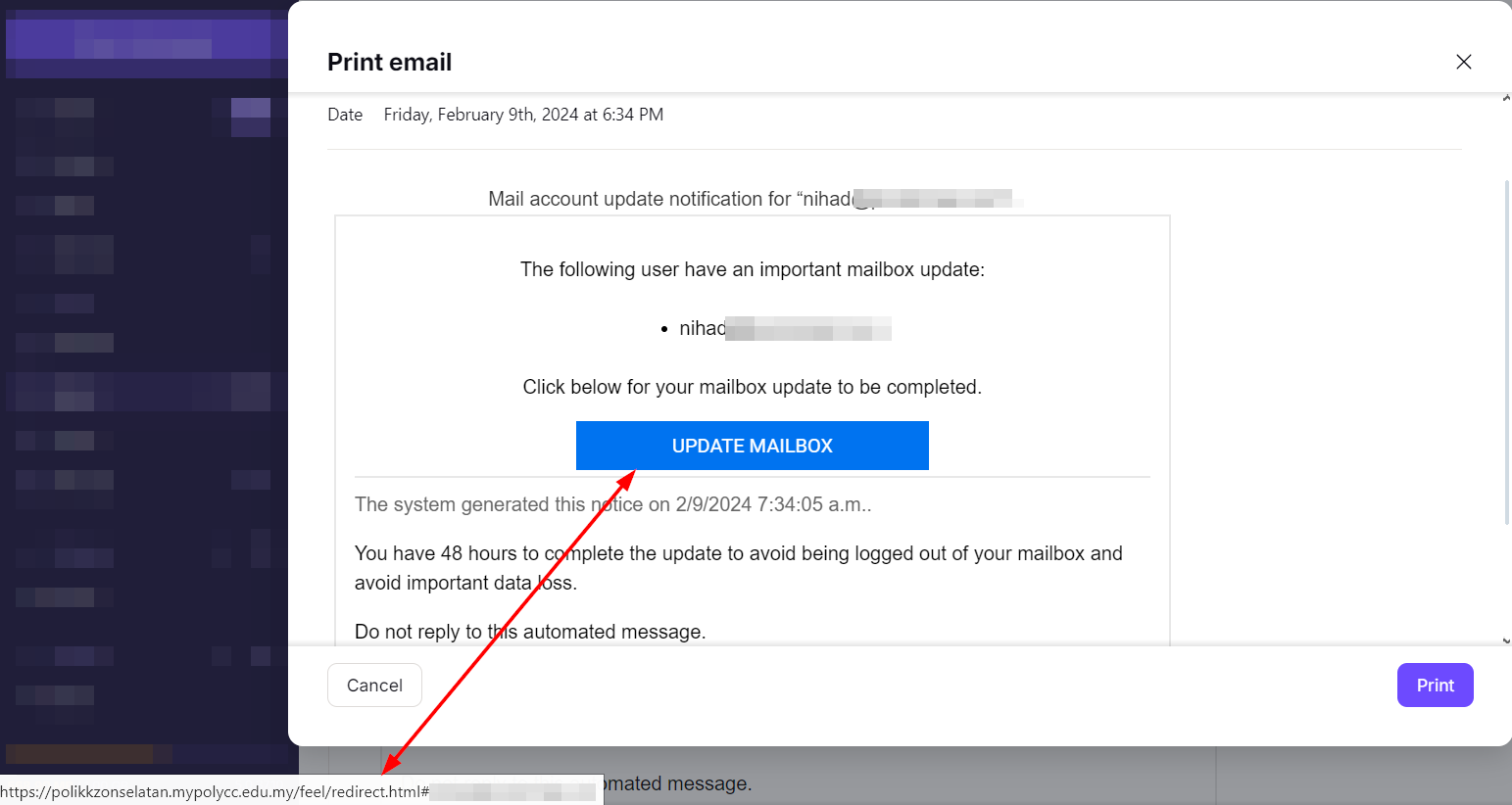Viewport: 1512px width, 805px height.
Task: Click the UPDATE MAILBOX button
Action: pyautogui.click(x=752, y=446)
